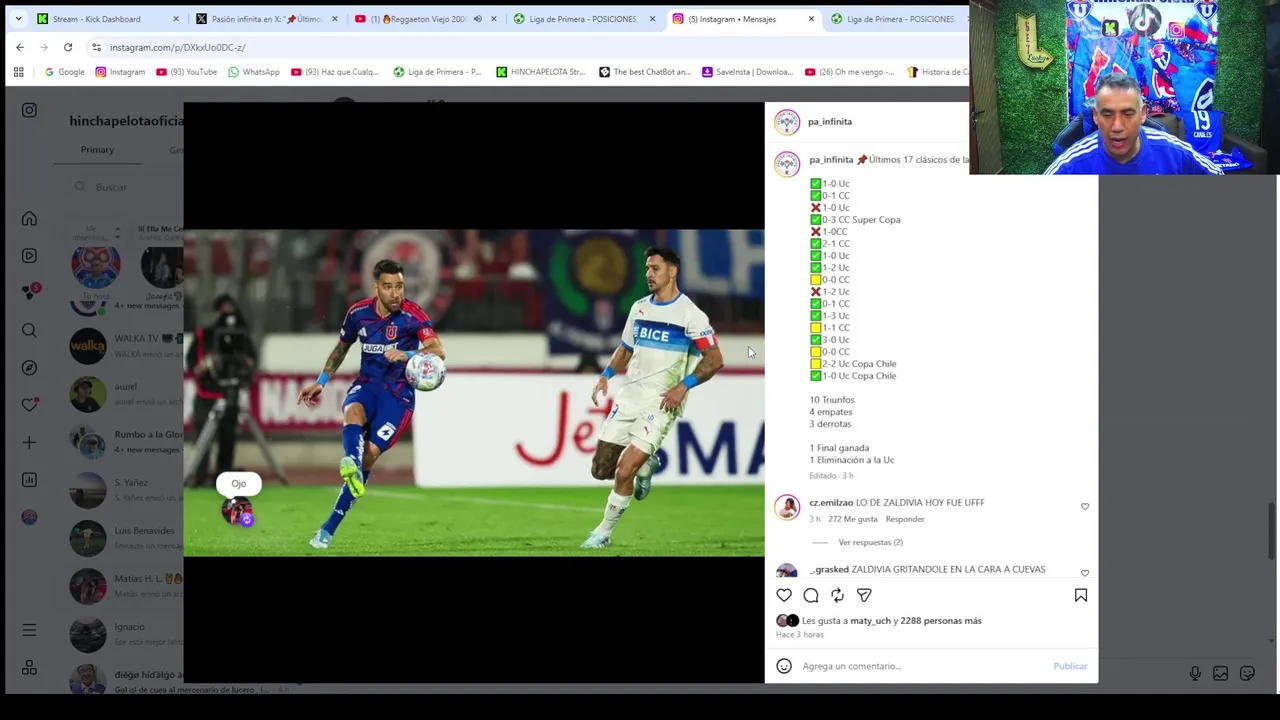Screen dimensions: 1280x720
Task: Like the post with the heart icon
Action: click(784, 595)
